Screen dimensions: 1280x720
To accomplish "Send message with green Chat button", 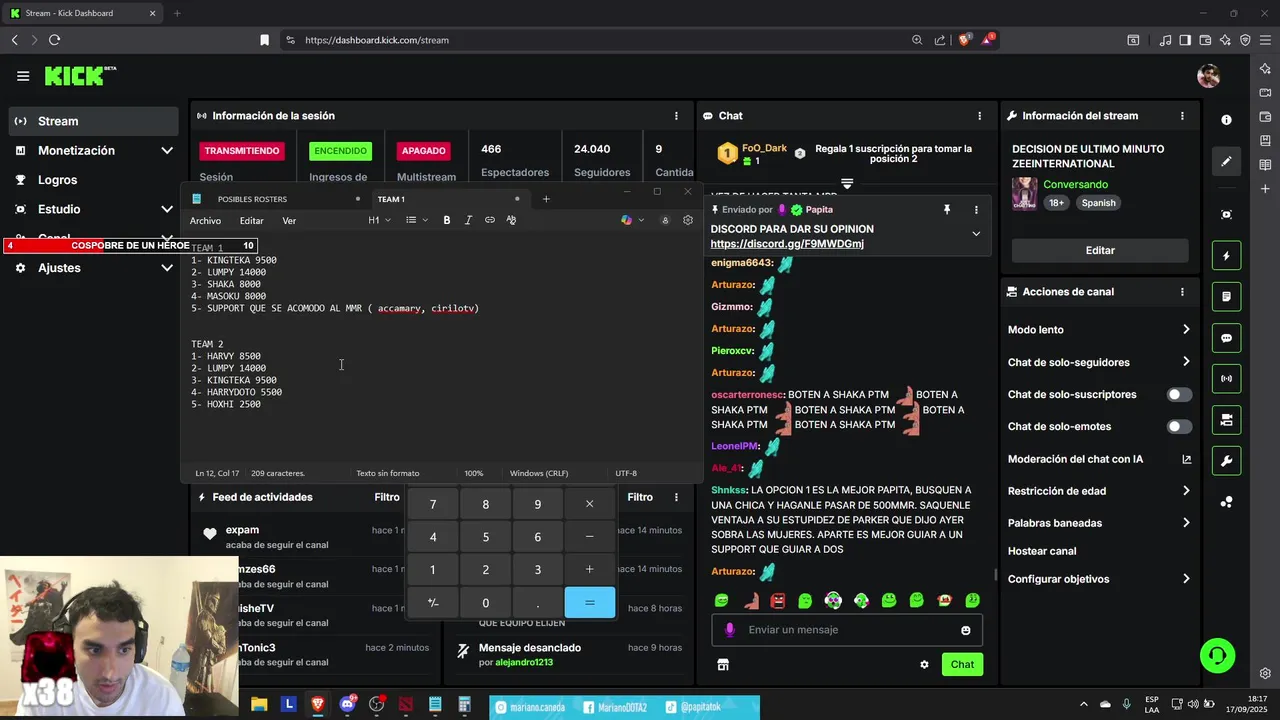I will (962, 664).
